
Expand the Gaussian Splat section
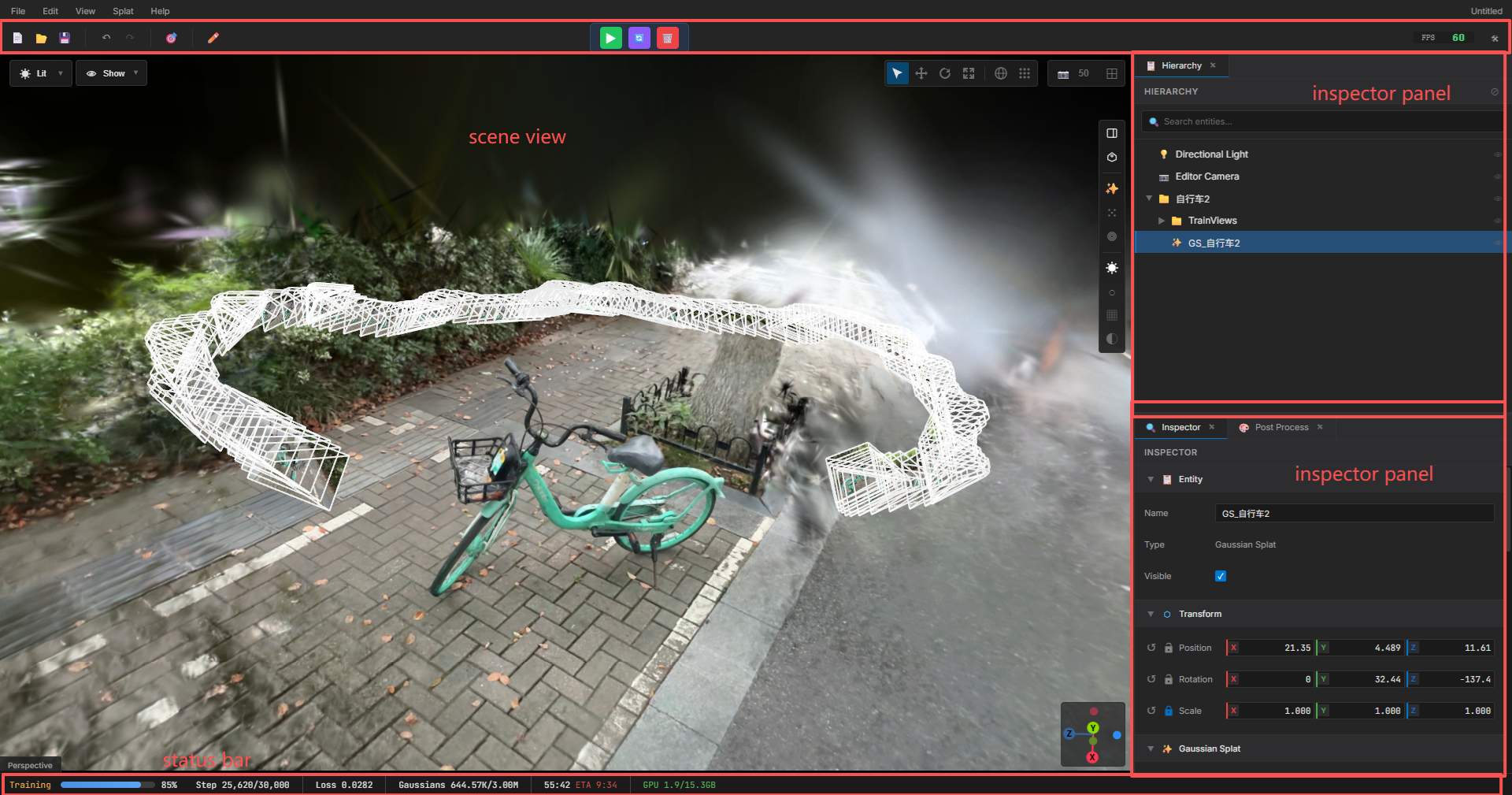click(1151, 749)
